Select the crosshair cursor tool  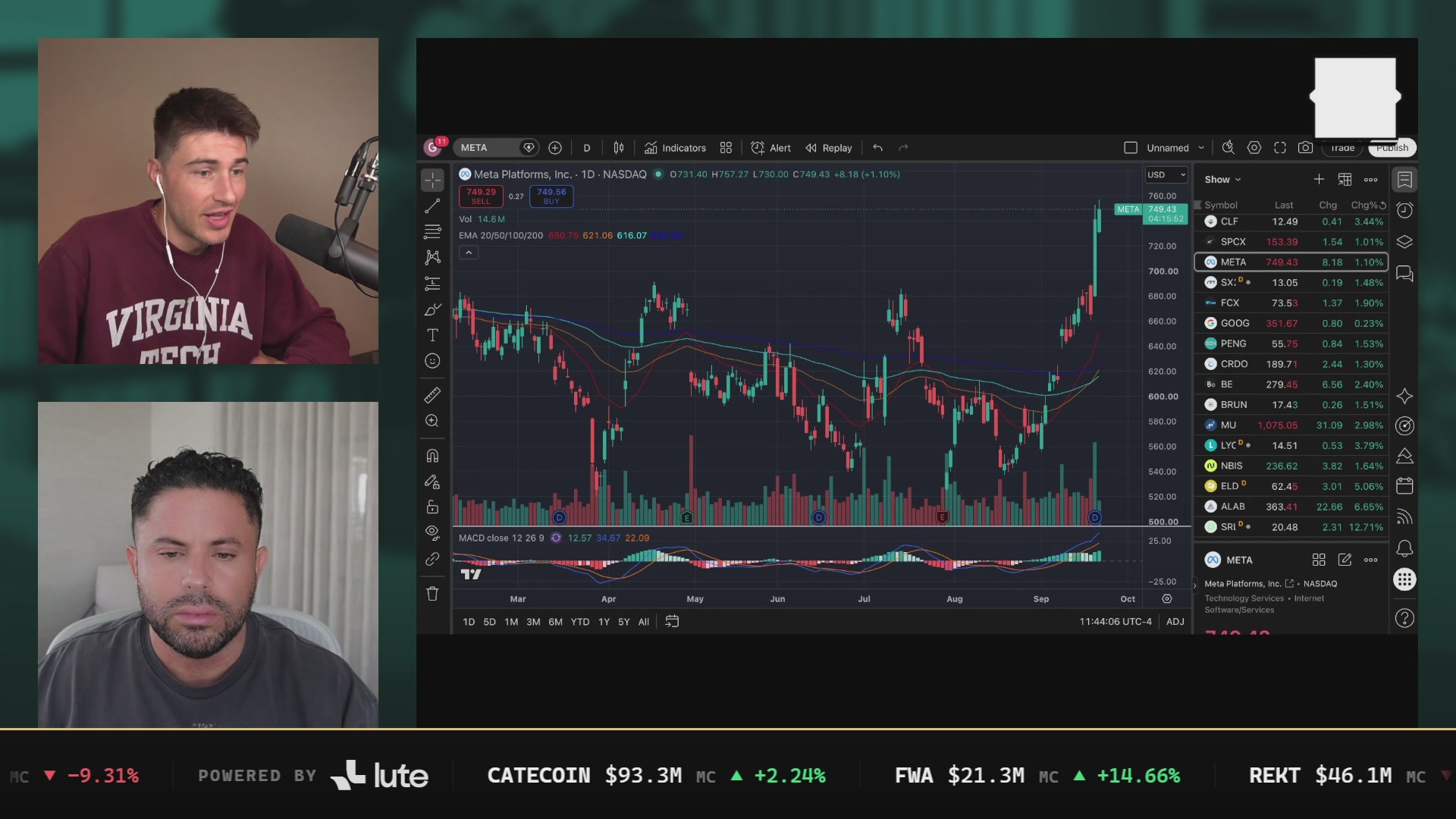pos(432,180)
